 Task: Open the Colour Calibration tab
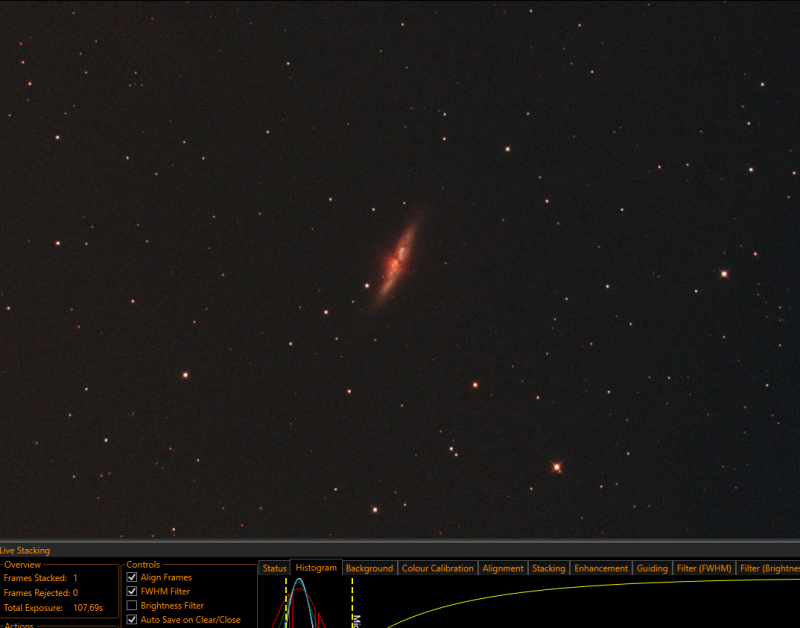coord(437,568)
